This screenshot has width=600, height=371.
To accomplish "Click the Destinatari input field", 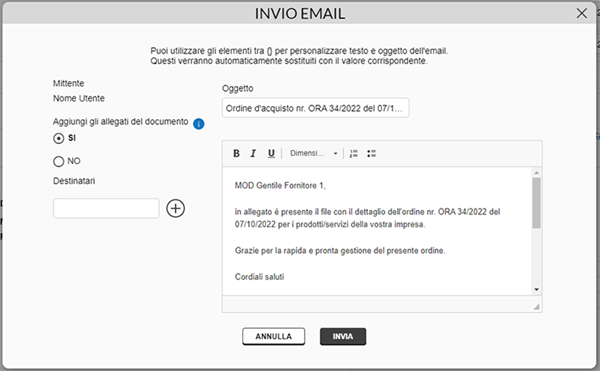I will [106, 208].
